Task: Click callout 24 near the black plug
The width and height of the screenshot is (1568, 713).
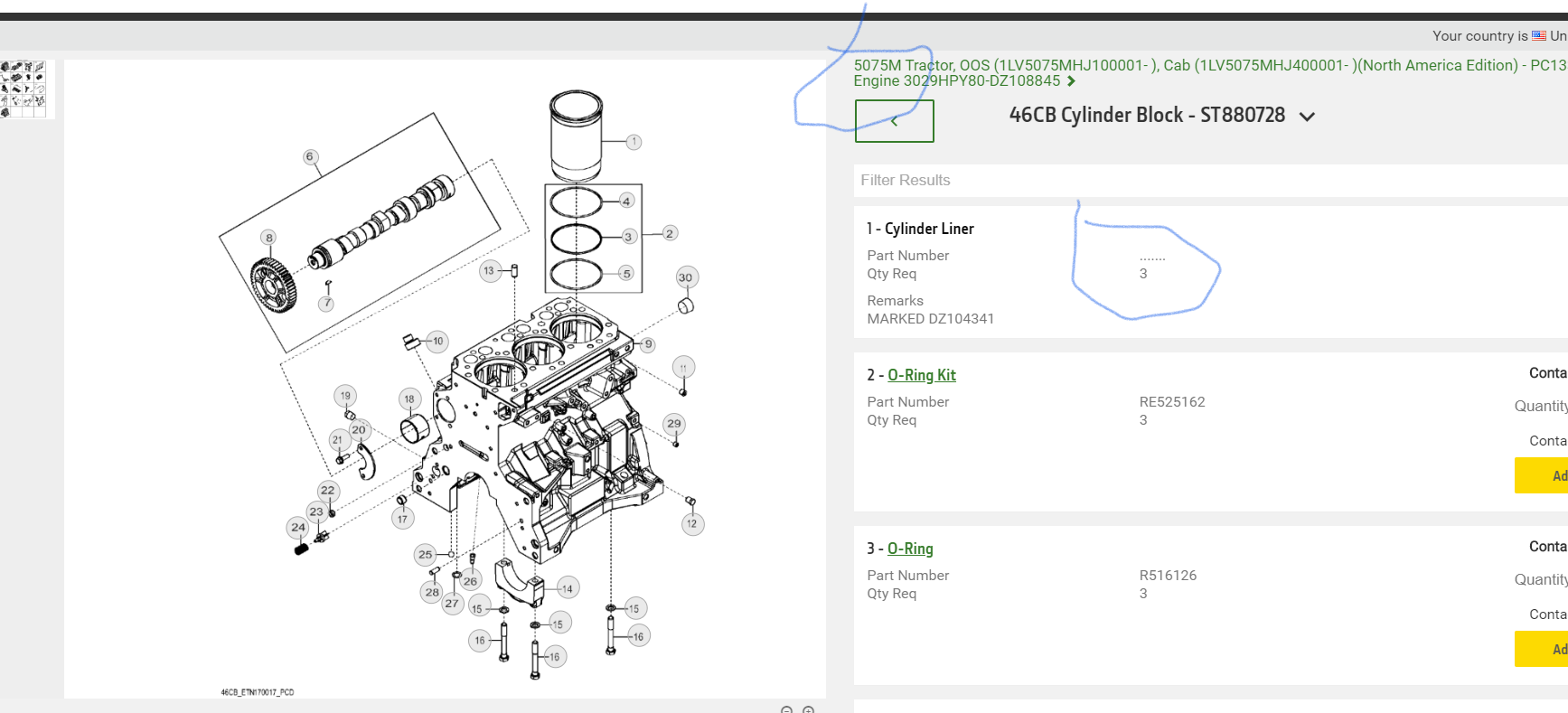Action: click(x=298, y=528)
